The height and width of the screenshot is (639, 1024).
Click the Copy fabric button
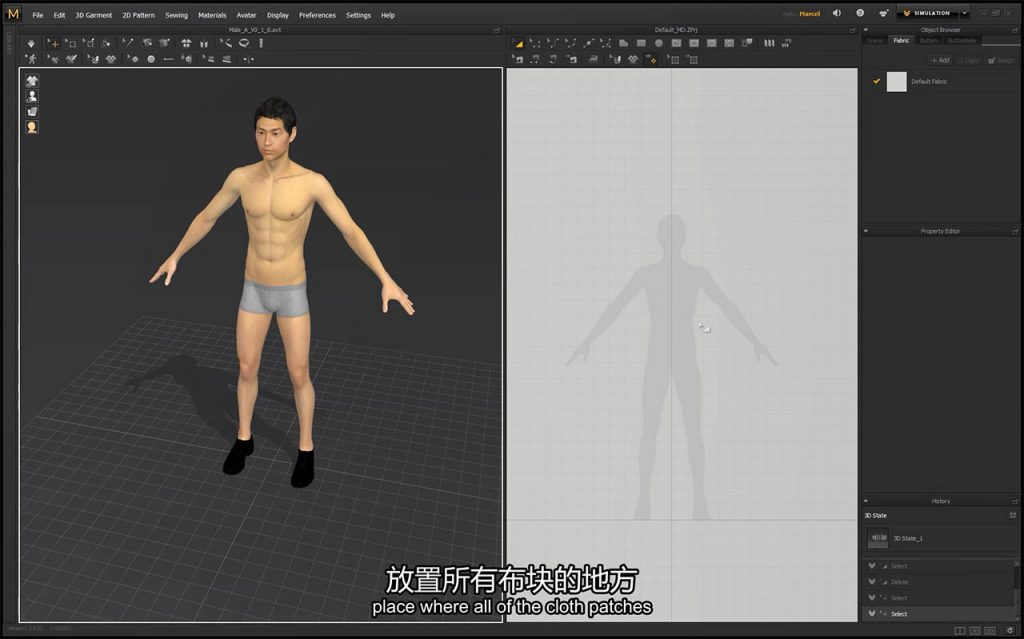[x=968, y=60]
